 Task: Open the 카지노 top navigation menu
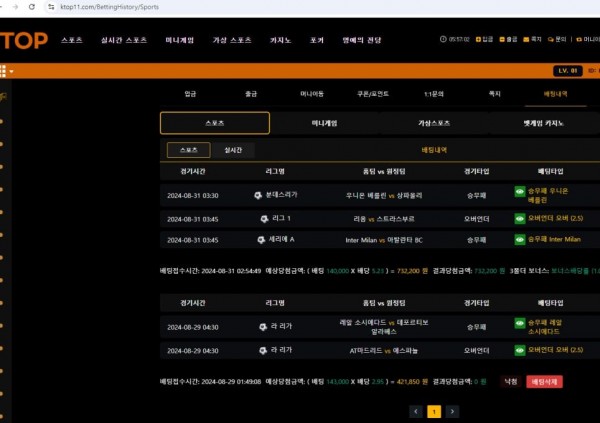[281, 40]
